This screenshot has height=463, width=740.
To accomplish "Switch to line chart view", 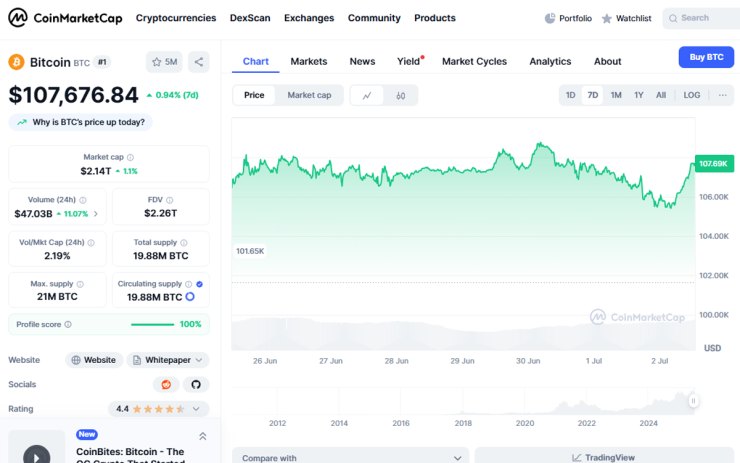I will pos(367,96).
